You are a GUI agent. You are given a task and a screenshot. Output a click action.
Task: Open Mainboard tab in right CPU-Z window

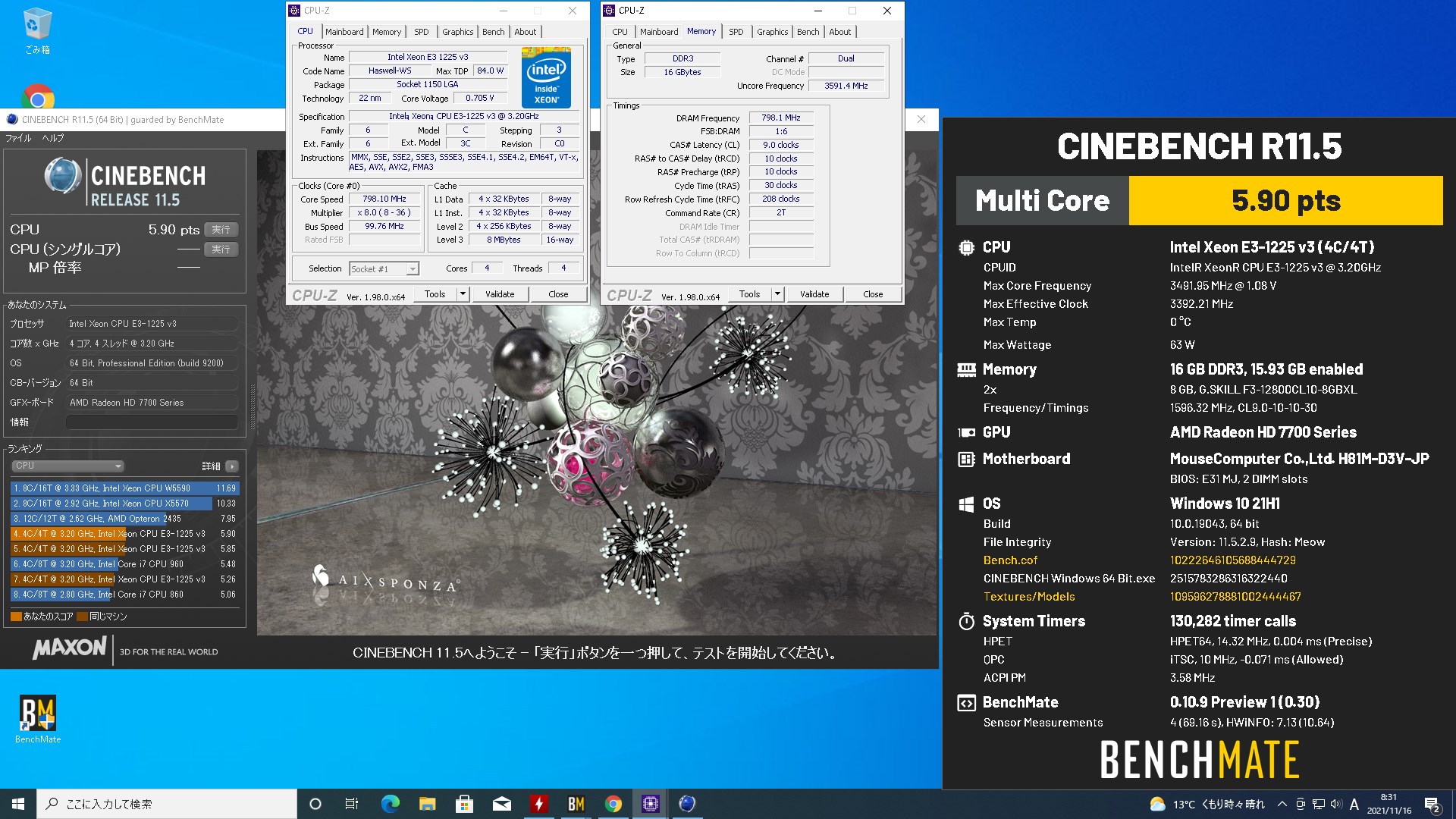[659, 32]
